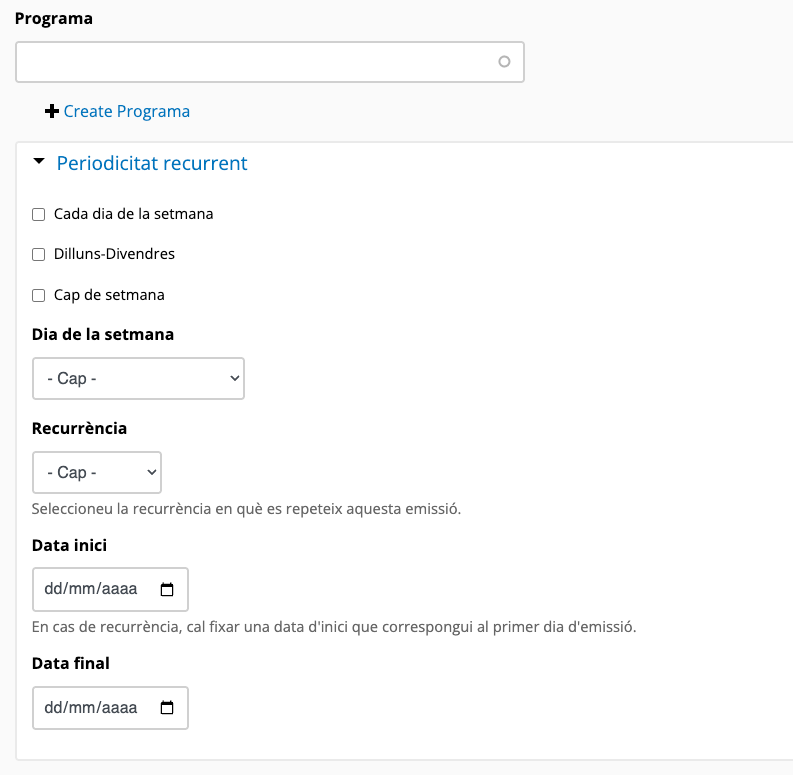Select the dd segment in Data inici
This screenshot has height=775, width=793.
click(x=54, y=590)
